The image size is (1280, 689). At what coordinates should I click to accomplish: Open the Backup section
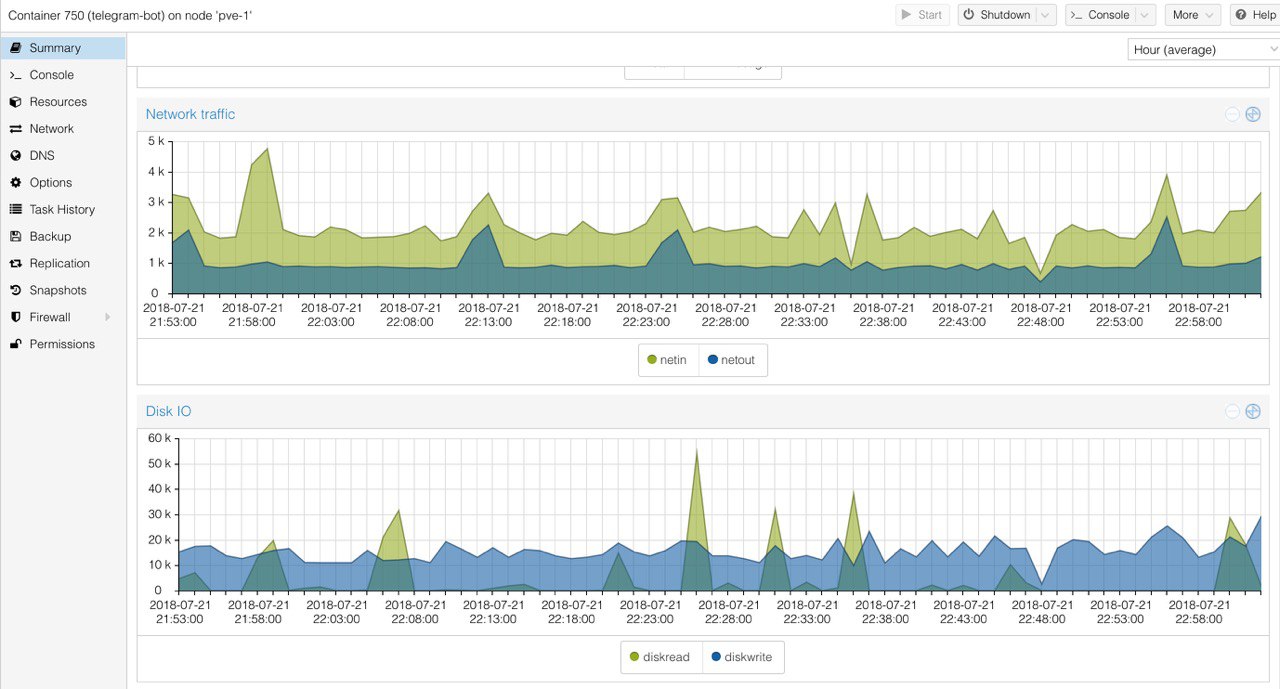[63, 237]
